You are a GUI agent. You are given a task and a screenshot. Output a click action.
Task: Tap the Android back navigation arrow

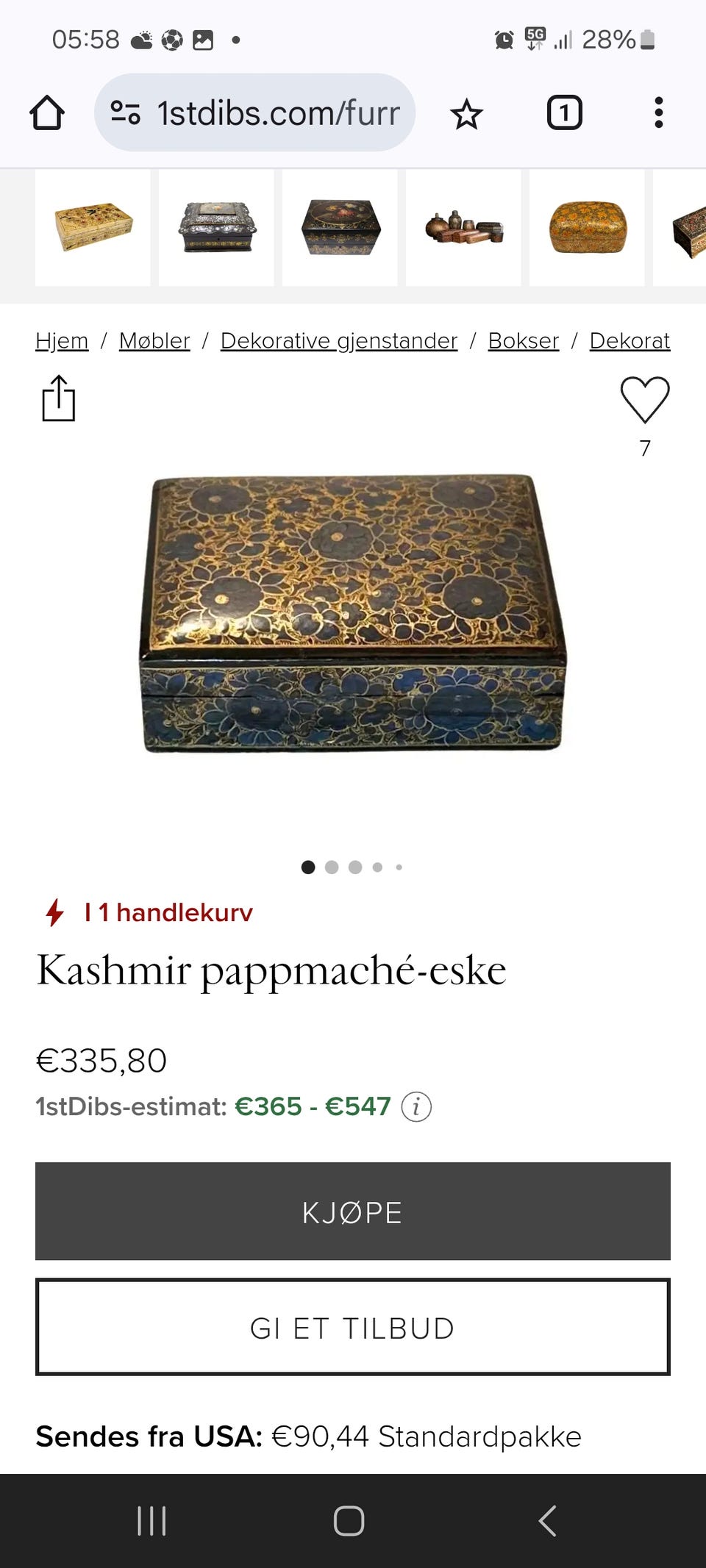click(x=547, y=1520)
